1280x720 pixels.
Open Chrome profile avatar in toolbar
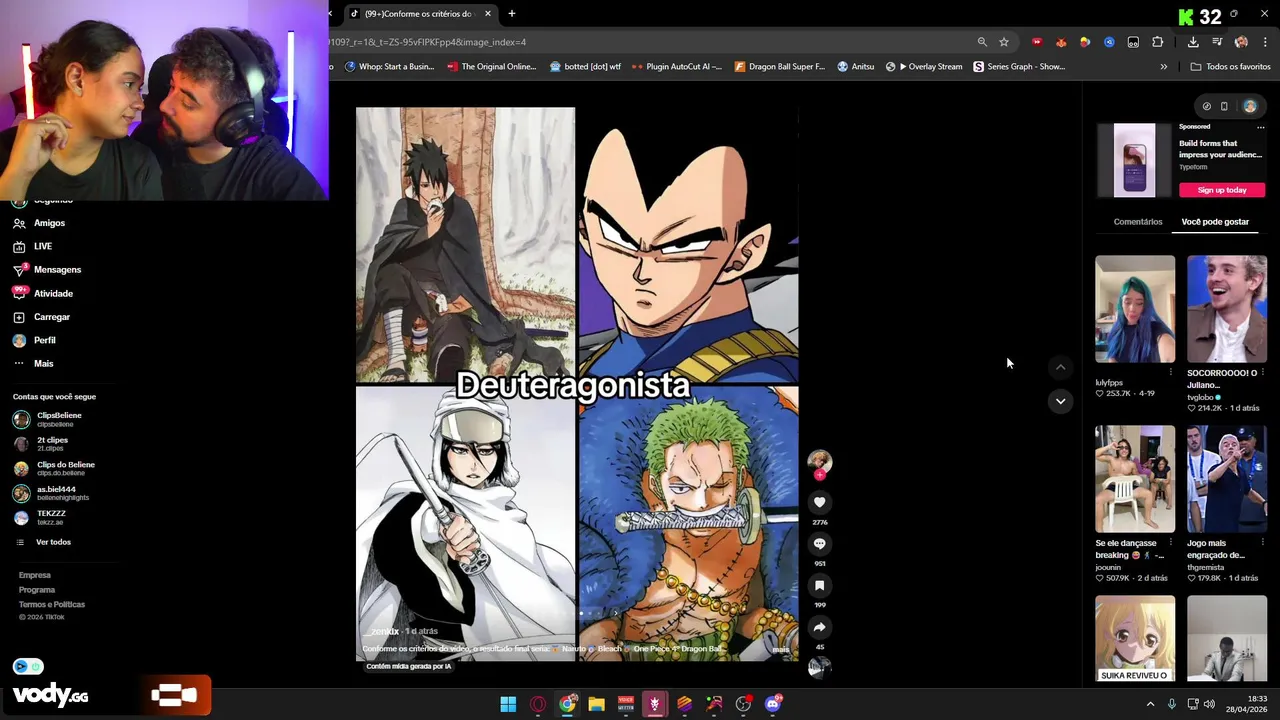coord(1241,42)
